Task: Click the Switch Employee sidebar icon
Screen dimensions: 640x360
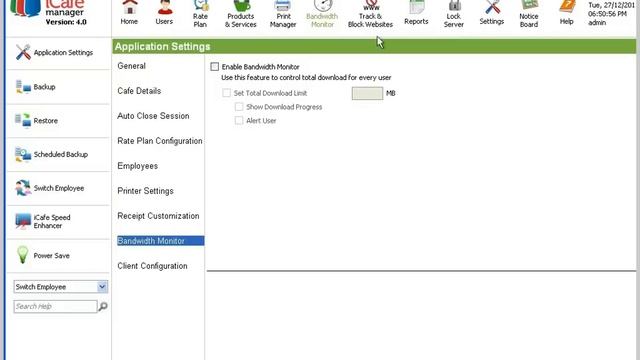Action: (23, 188)
